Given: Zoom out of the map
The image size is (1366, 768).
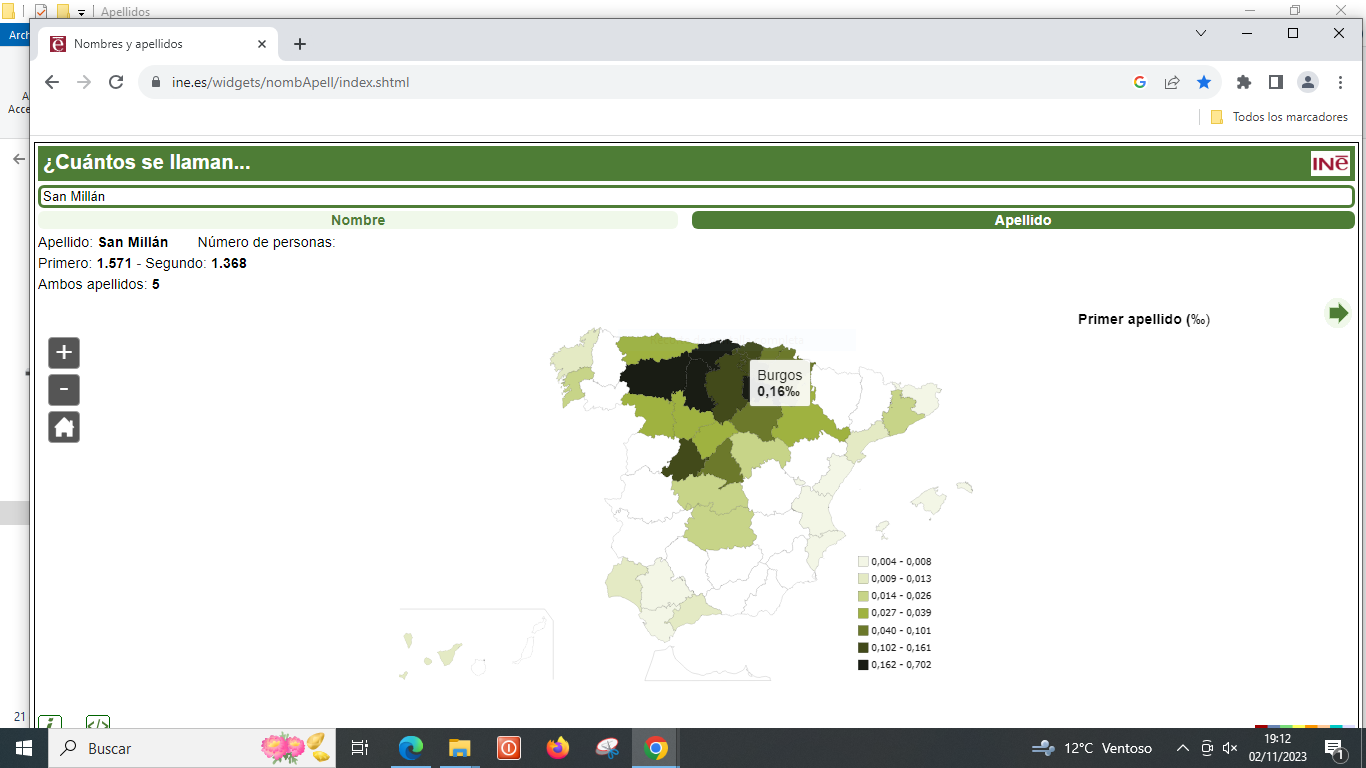Looking at the screenshot, I should coord(64,390).
